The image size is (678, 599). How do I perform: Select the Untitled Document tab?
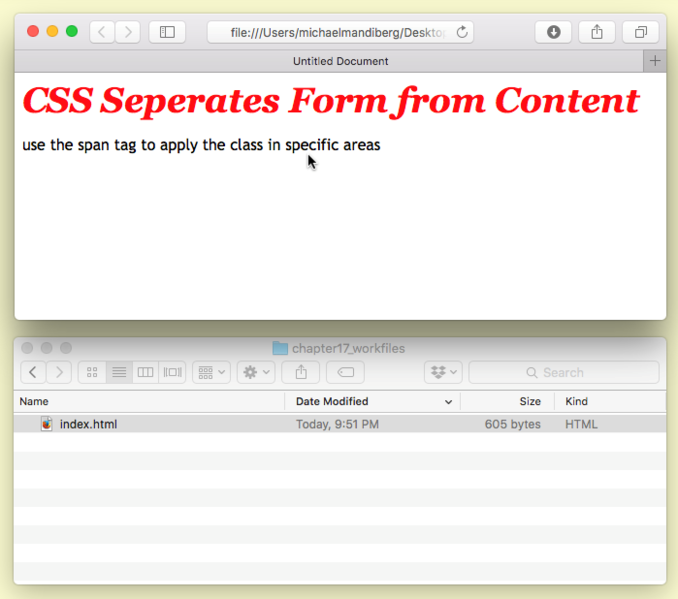tap(340, 61)
